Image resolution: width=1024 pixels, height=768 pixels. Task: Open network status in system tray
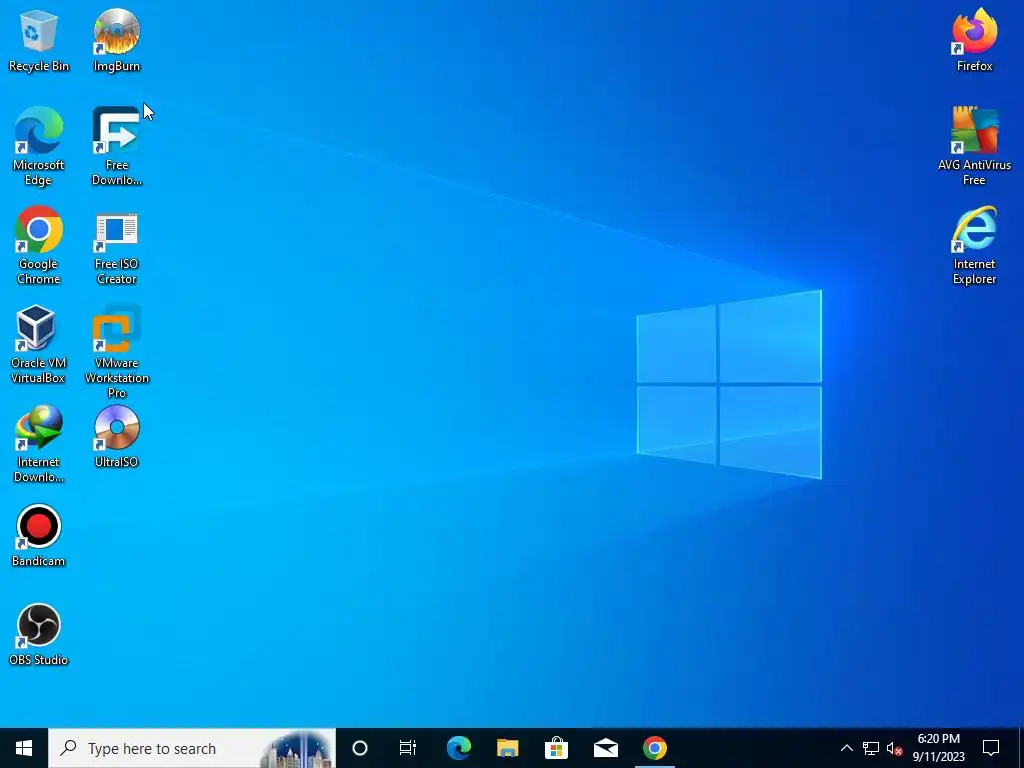point(871,748)
